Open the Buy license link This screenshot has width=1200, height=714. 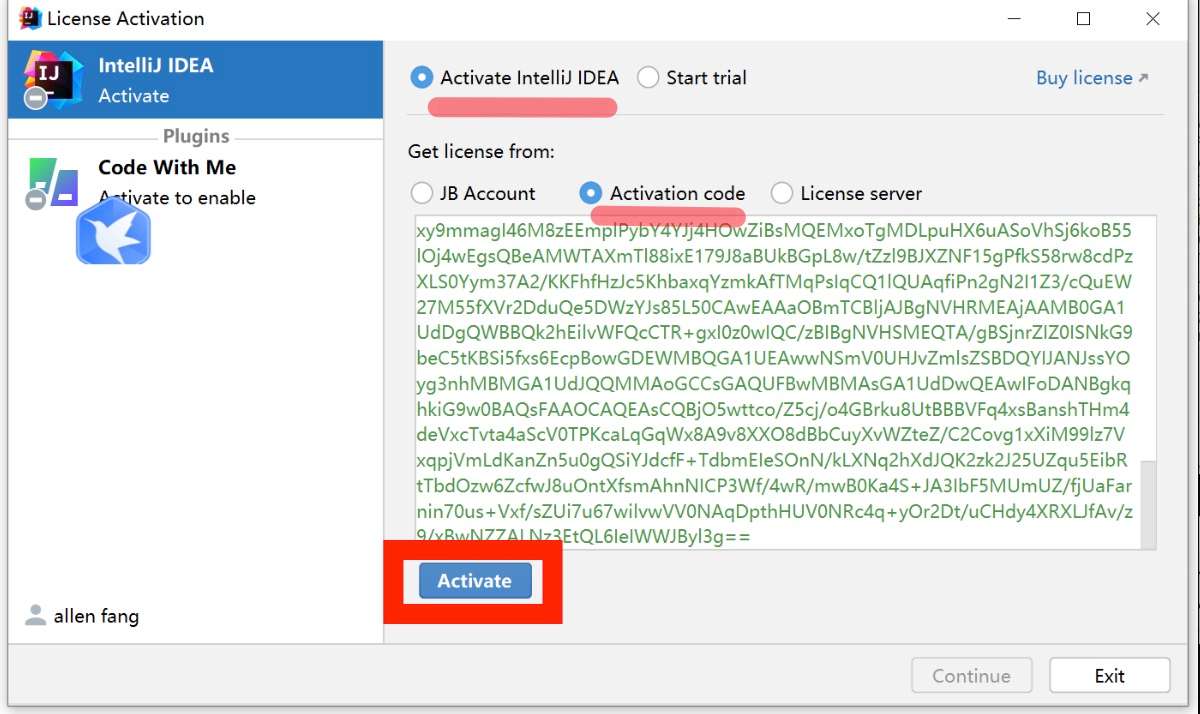[1092, 78]
